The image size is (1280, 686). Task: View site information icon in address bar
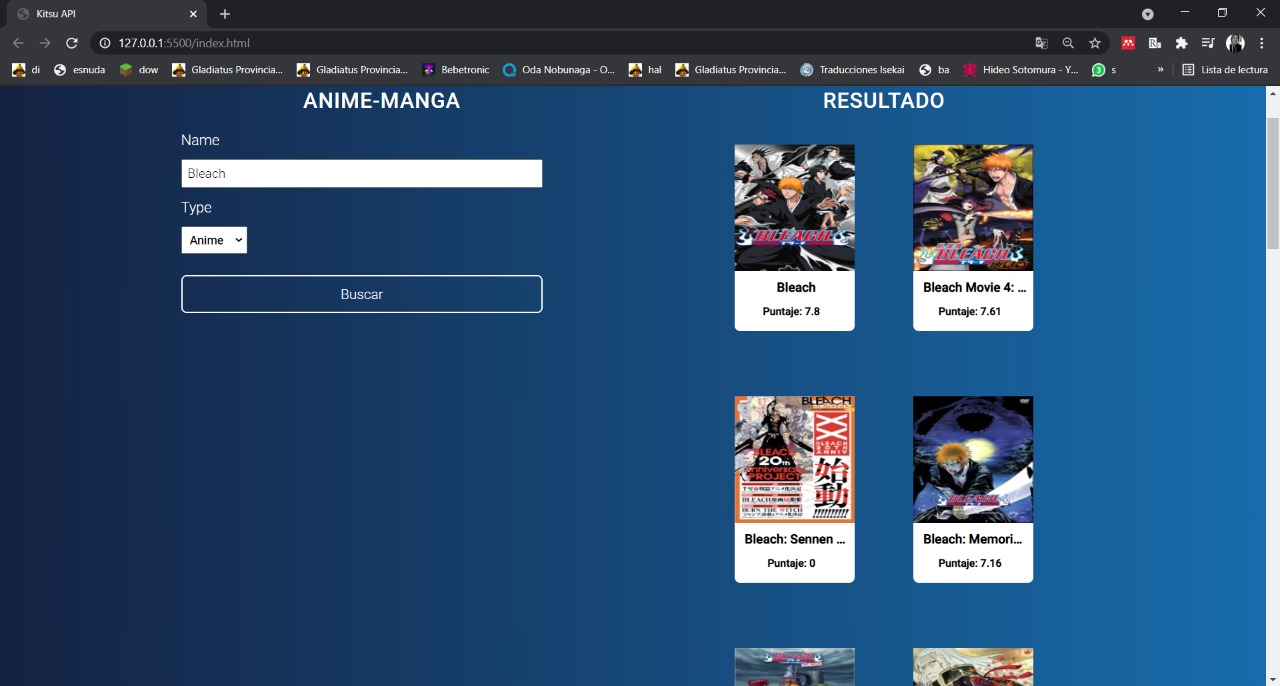(x=105, y=43)
